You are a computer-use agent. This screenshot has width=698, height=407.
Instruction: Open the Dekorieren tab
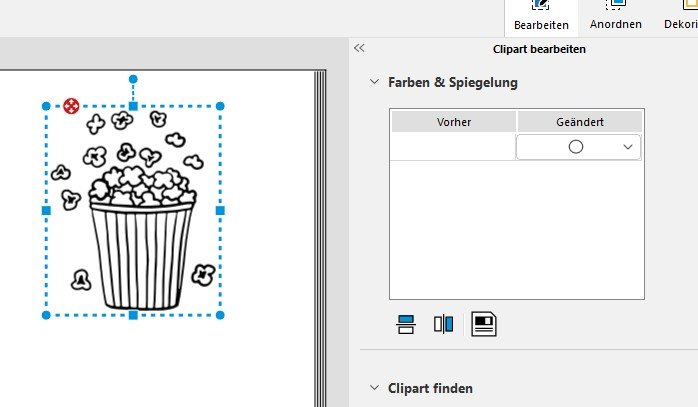point(681,24)
